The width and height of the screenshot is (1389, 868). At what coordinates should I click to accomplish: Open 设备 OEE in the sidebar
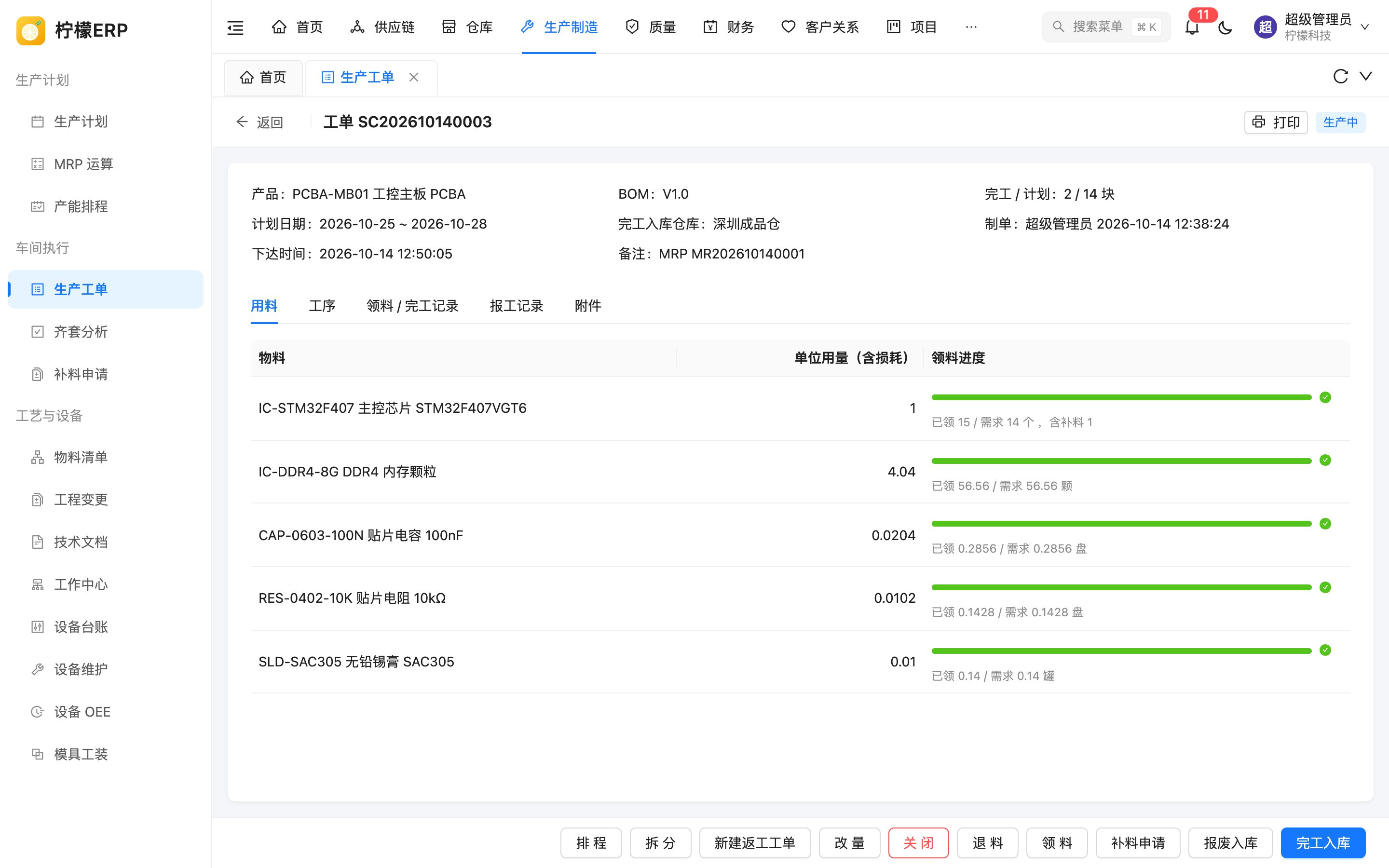(106, 712)
